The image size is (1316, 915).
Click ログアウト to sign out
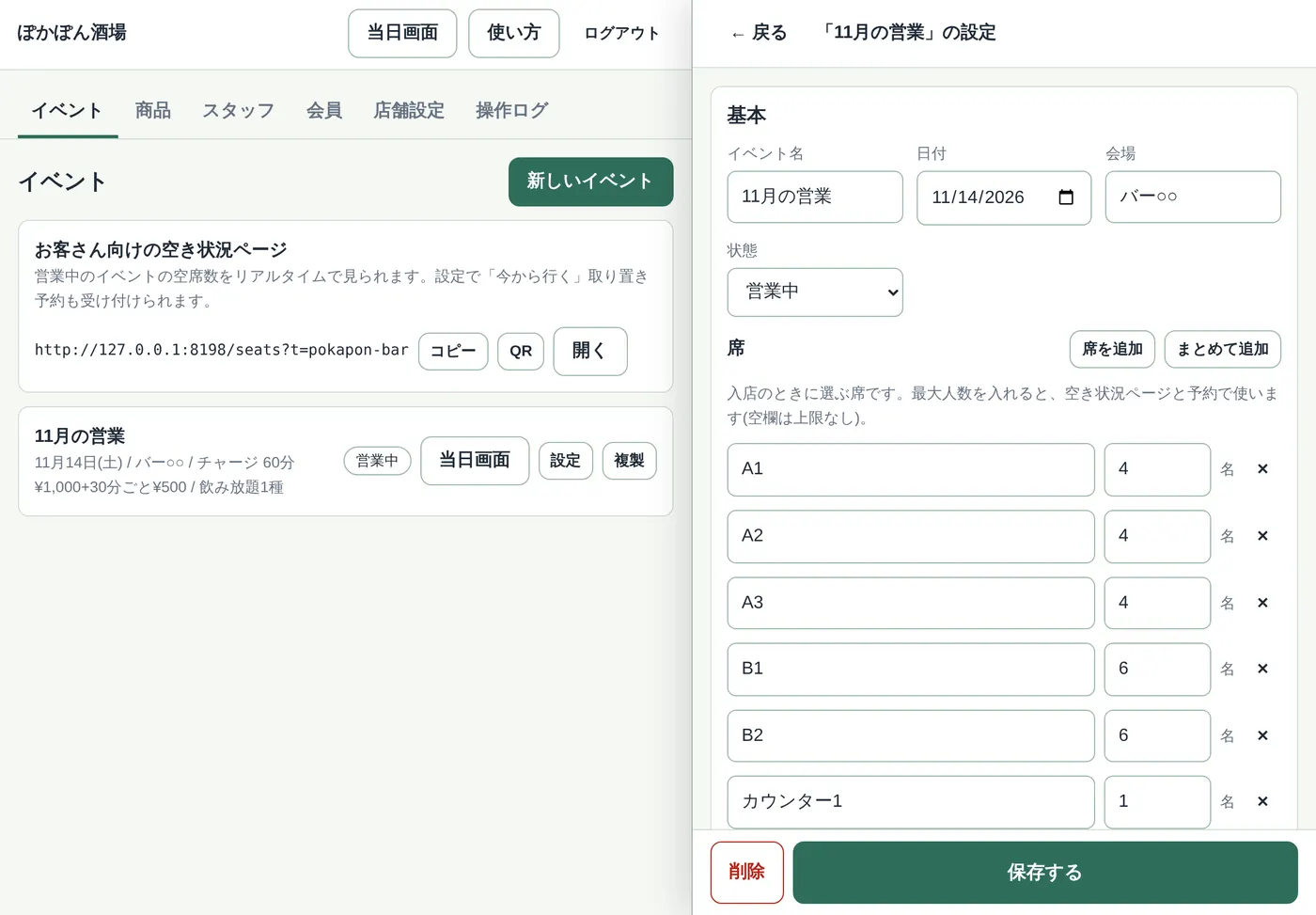[x=621, y=33]
